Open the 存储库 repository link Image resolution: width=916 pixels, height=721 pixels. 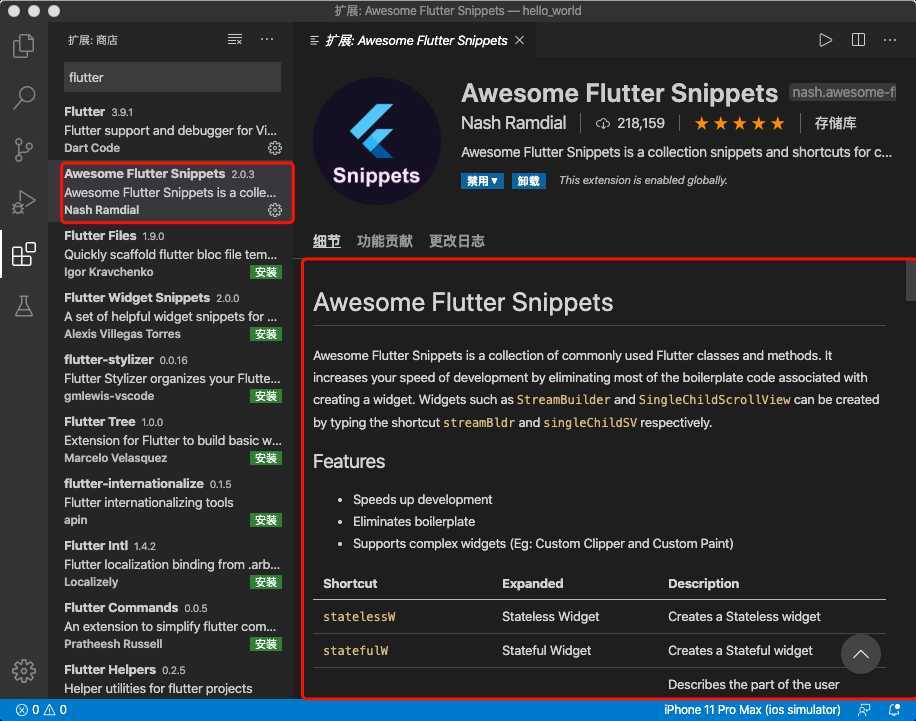tap(835, 123)
